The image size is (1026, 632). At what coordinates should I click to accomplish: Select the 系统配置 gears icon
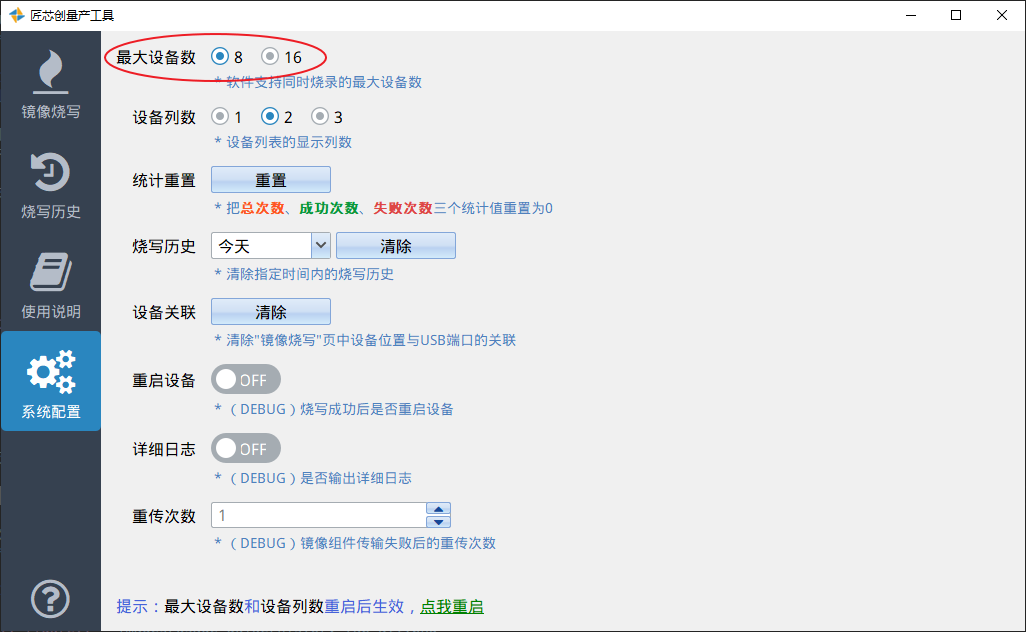[x=50, y=382]
